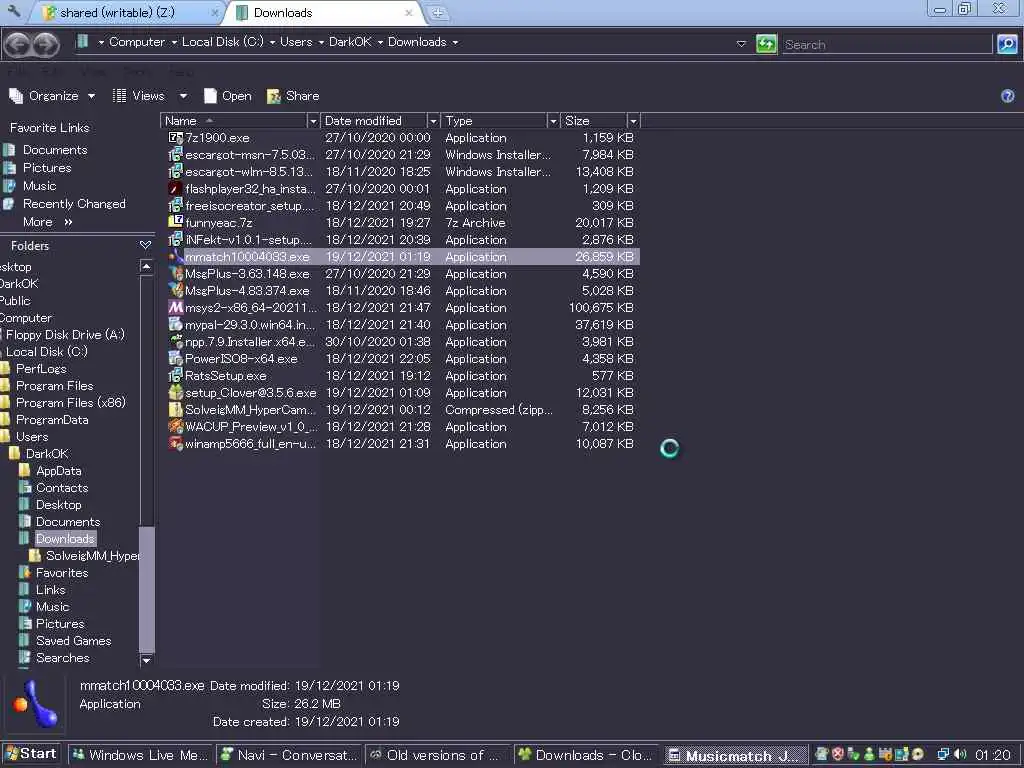Click in the Search input field
Image resolution: width=1024 pixels, height=768 pixels.
click(x=886, y=44)
